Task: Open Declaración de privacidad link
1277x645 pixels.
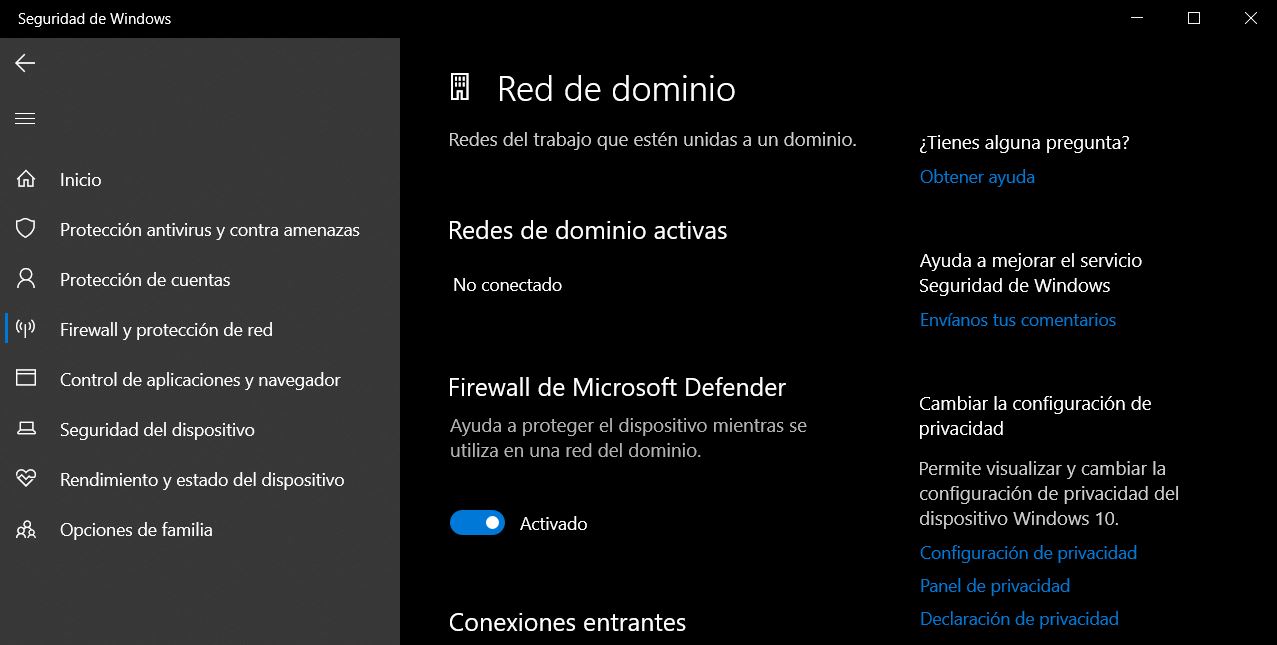Action: pyautogui.click(x=1019, y=619)
